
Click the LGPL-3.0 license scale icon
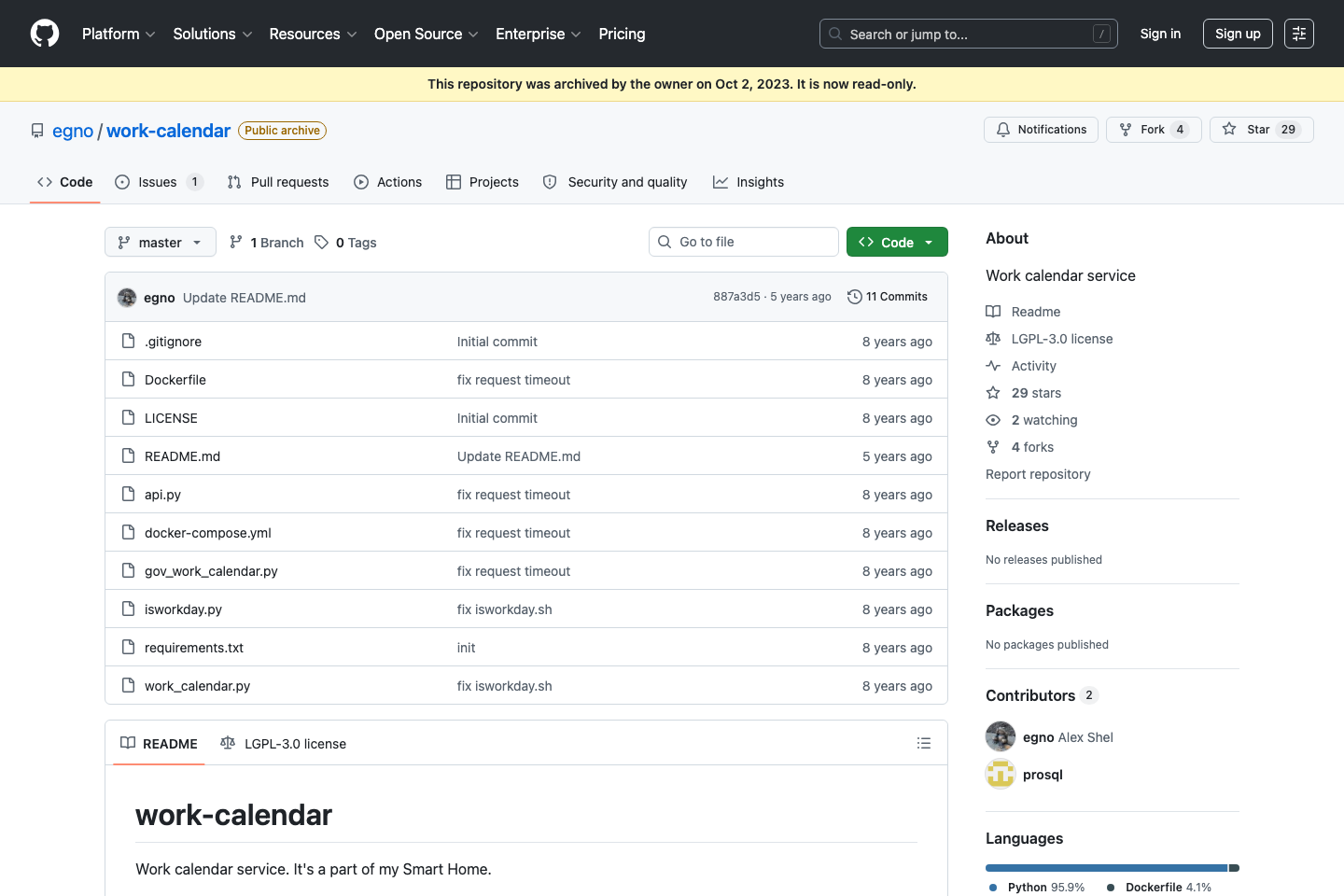coord(993,338)
